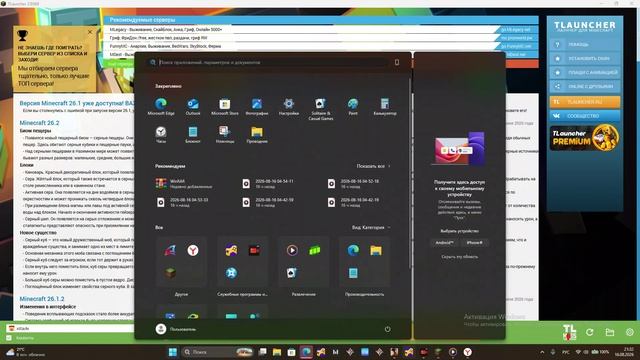Open the Other category folder label
This screenshot has height=360, width=640.
point(181,294)
